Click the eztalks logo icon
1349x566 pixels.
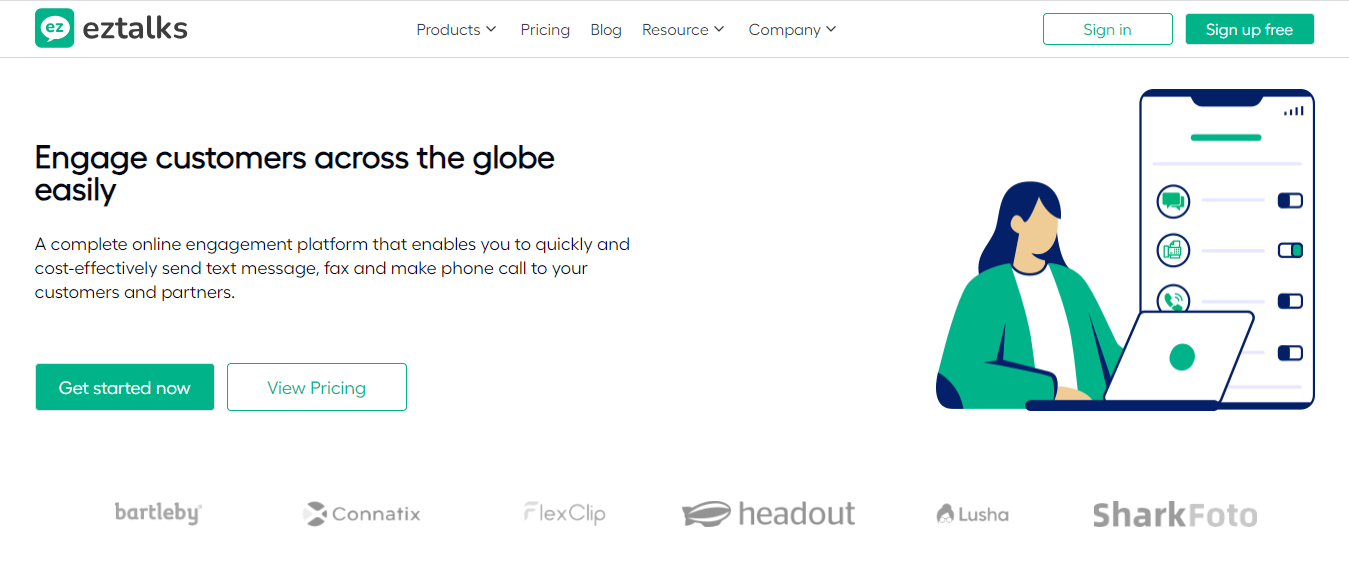(x=54, y=29)
